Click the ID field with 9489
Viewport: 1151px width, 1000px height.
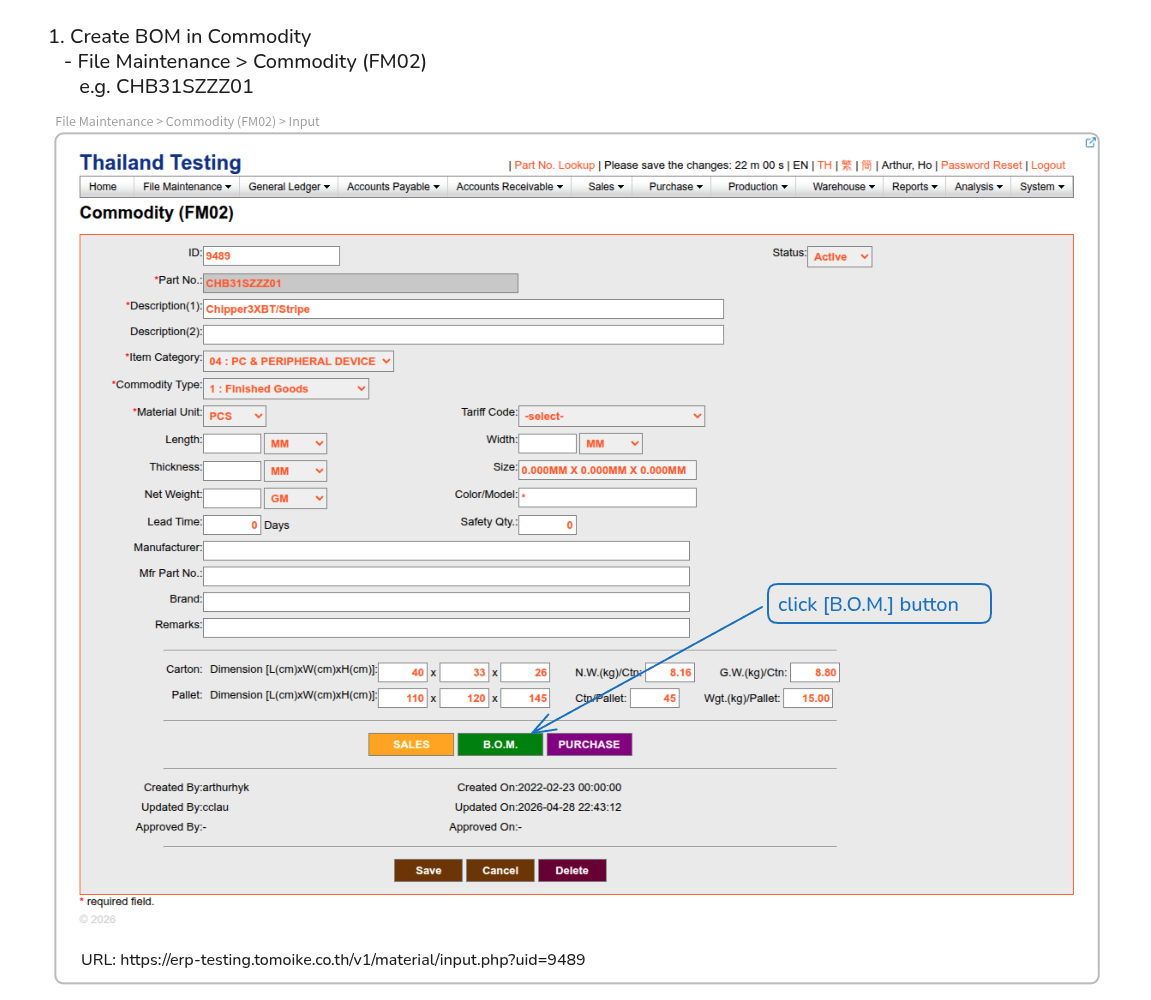(x=271, y=256)
